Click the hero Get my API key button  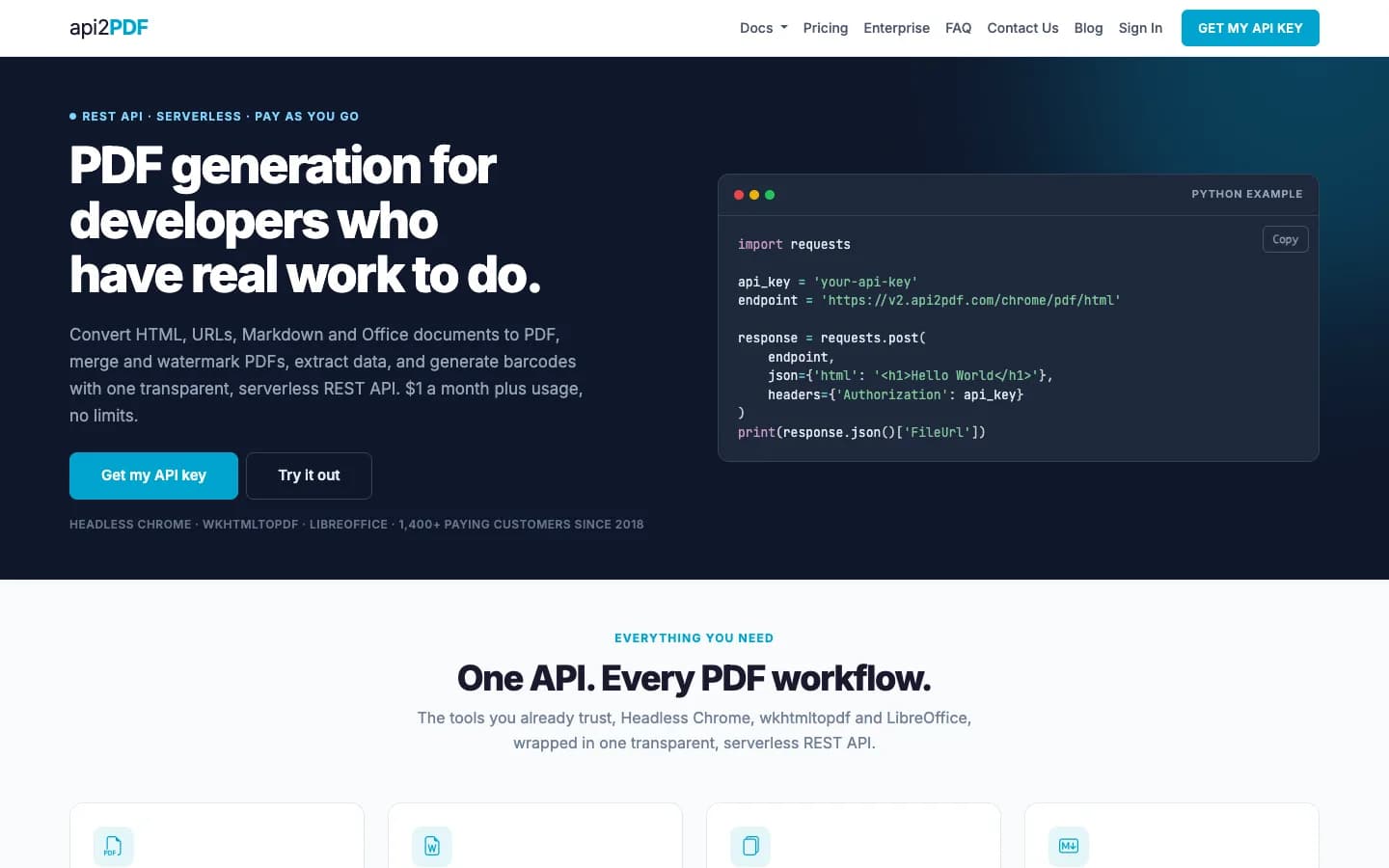click(153, 475)
